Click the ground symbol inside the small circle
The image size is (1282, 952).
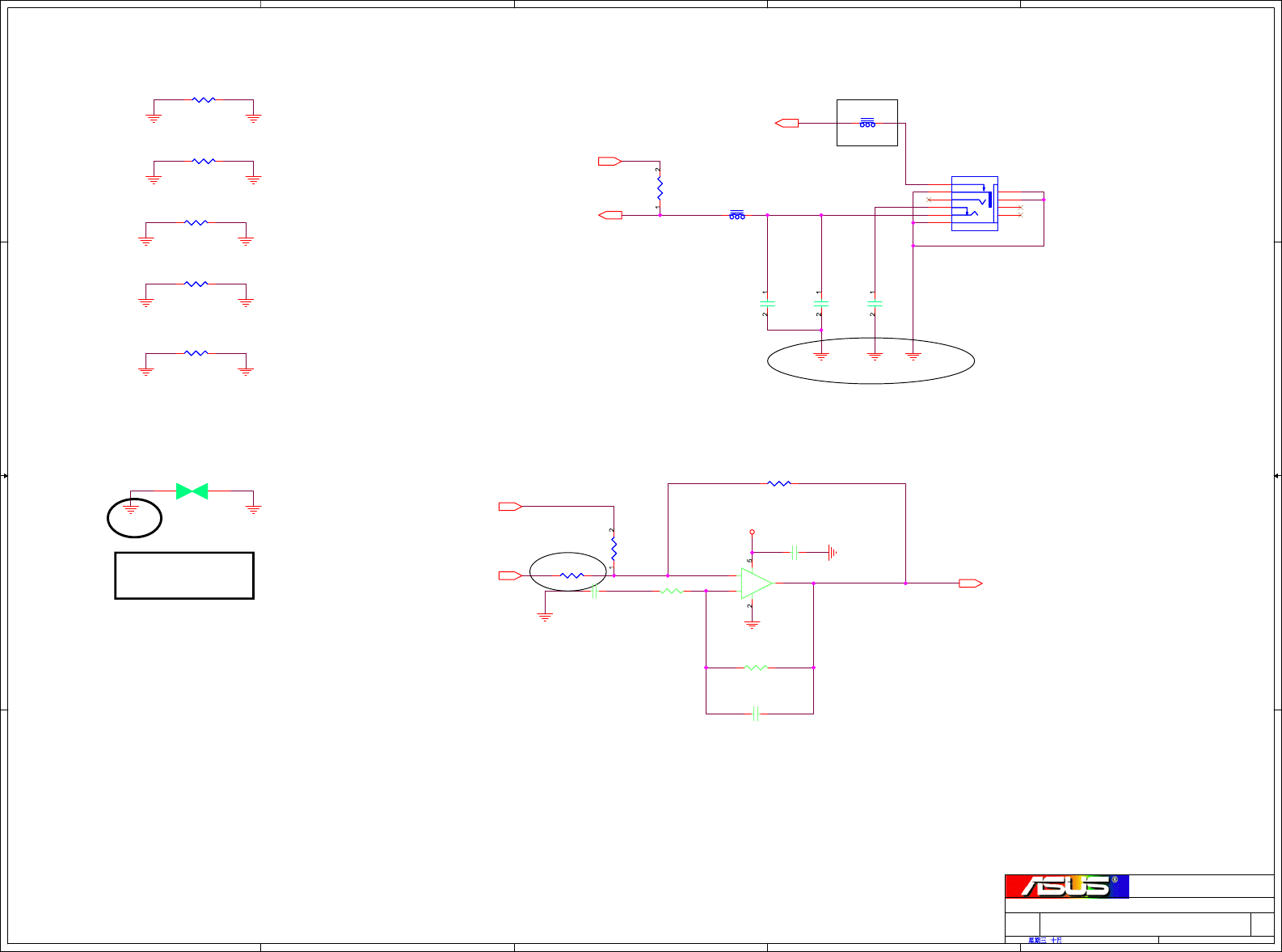tap(131, 509)
